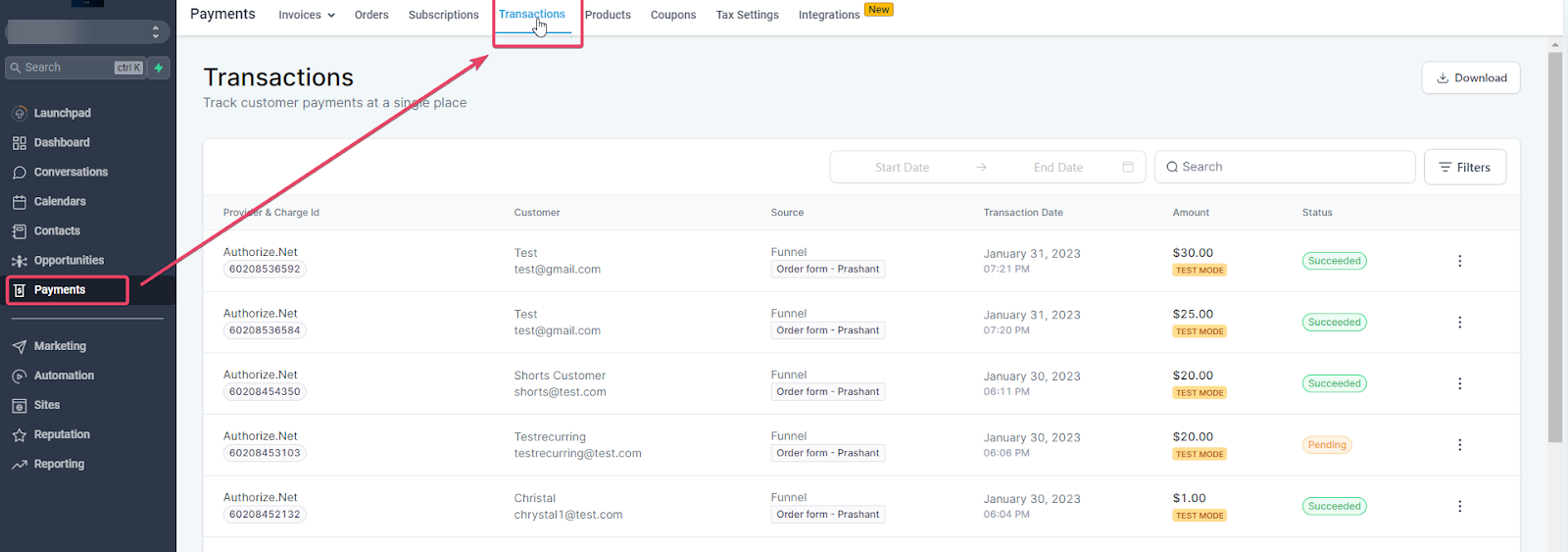Click Order form - Prashant for $30.00 transaction
Screen dimensions: 1568x552
pos(828,269)
